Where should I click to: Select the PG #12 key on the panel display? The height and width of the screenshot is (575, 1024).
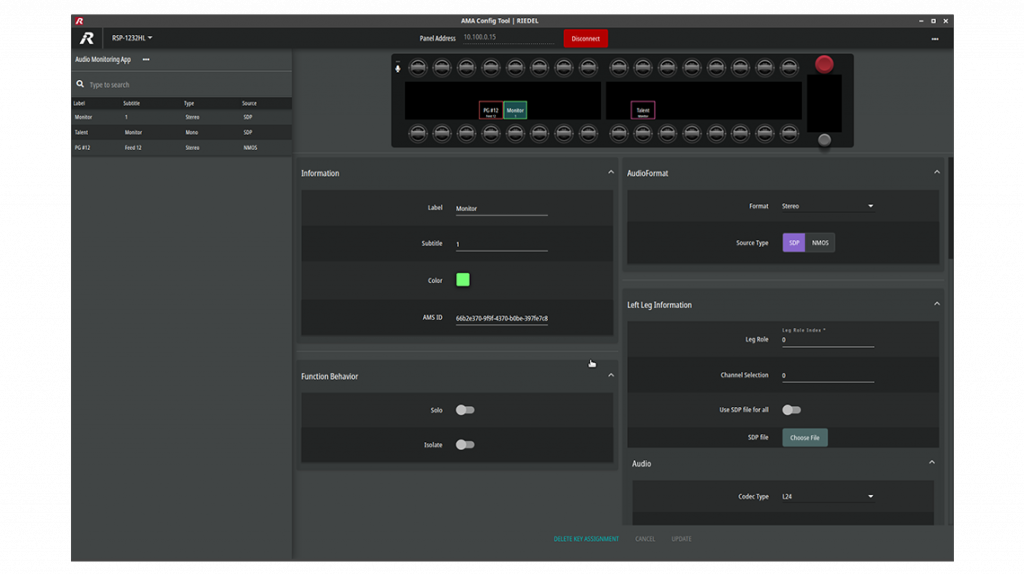pyautogui.click(x=490, y=111)
